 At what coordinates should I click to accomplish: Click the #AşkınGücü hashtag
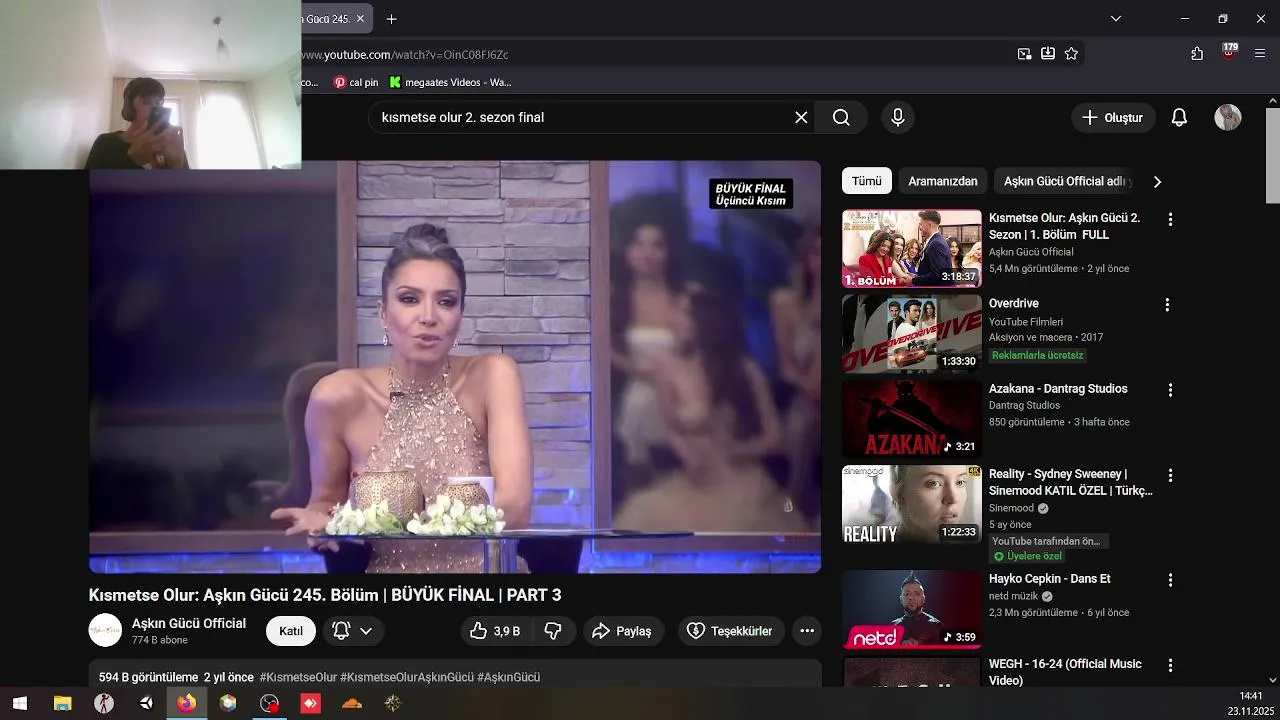pos(508,677)
